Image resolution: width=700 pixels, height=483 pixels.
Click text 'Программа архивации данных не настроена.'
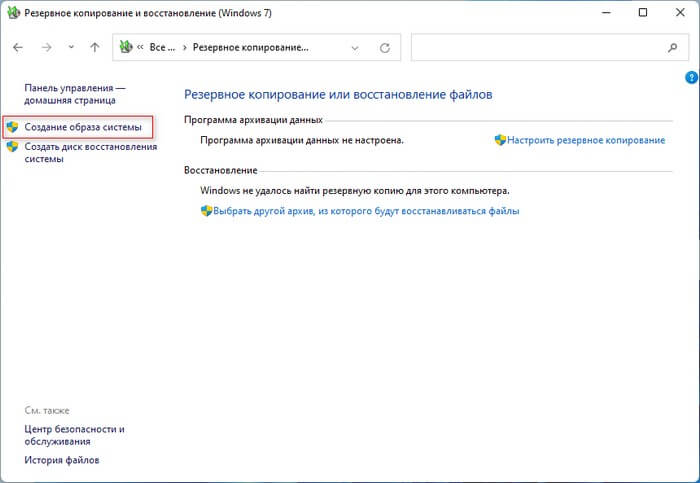tap(302, 140)
